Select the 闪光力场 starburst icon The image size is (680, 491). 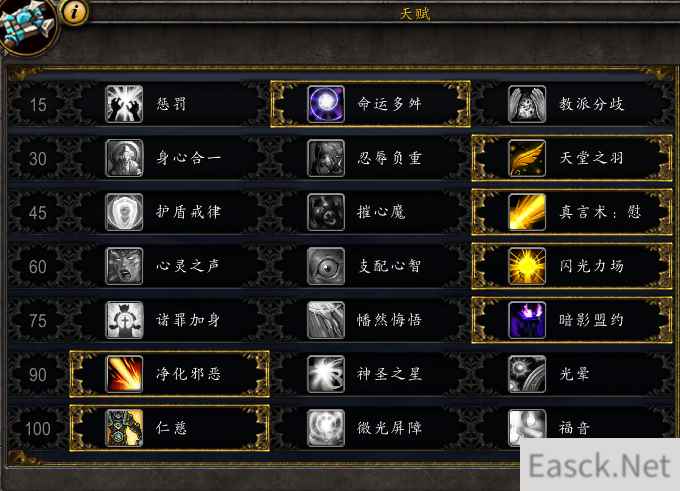click(x=527, y=266)
